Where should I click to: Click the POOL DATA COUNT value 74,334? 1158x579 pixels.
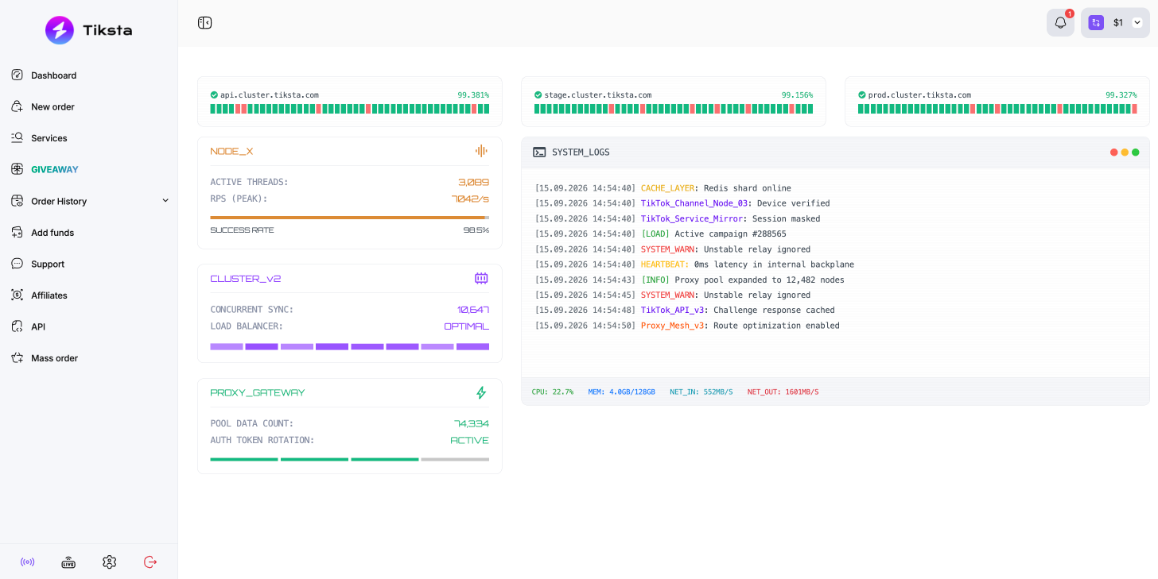click(471, 423)
